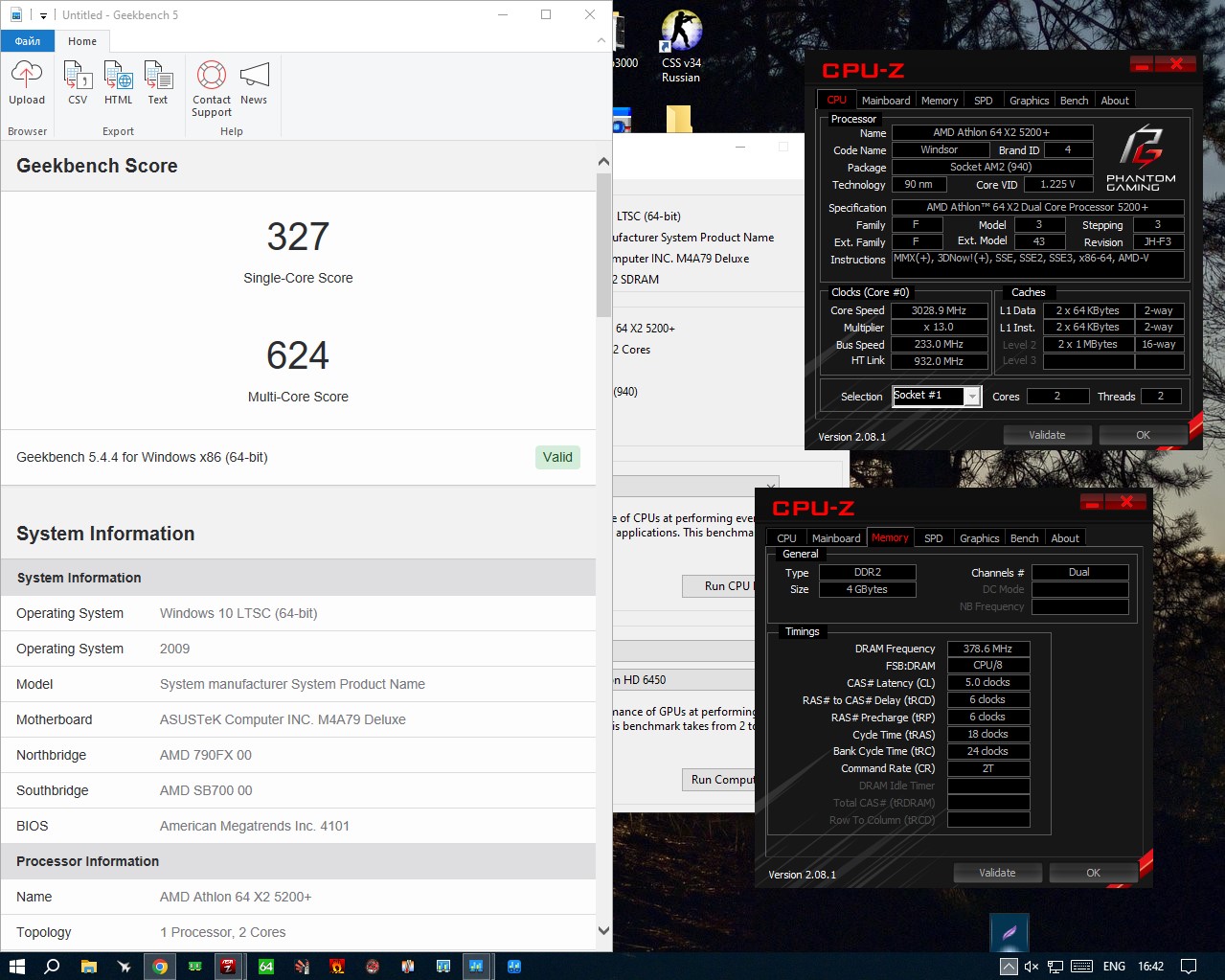The image size is (1225, 980).
Task: Click the DRAM Frequency 378.6 MHz field
Action: 988,649
